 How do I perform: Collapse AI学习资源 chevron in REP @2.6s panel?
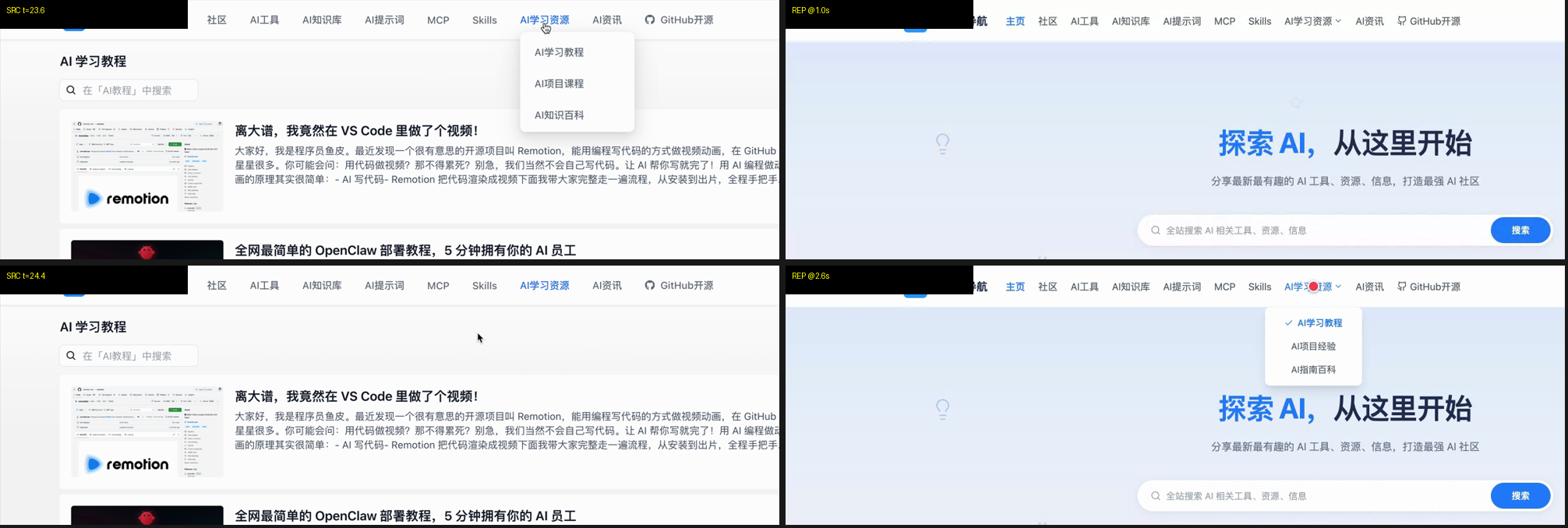(x=1338, y=287)
